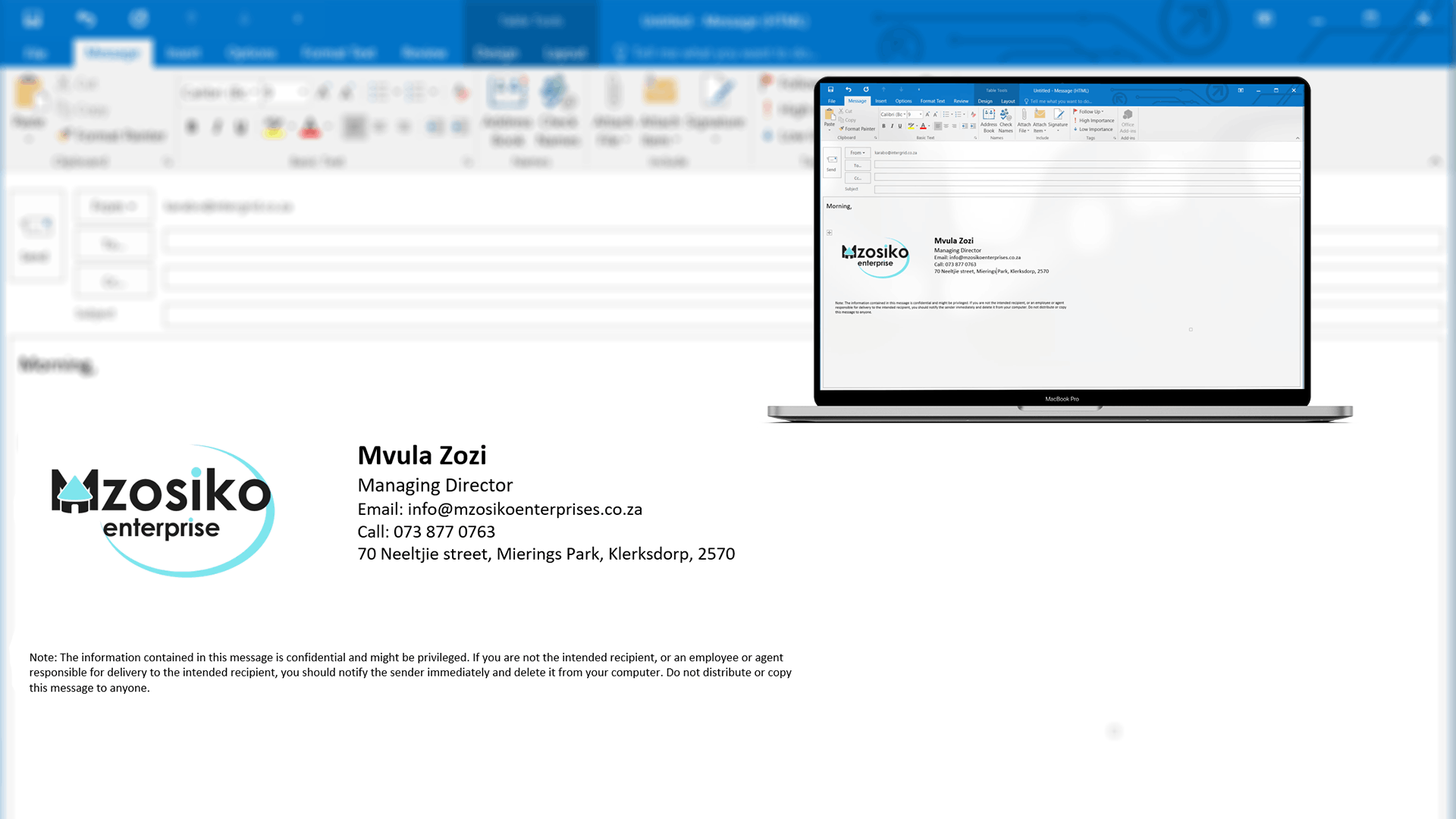
Task: Open the Calibri font name dropdown on laptop
Action: coord(905,115)
